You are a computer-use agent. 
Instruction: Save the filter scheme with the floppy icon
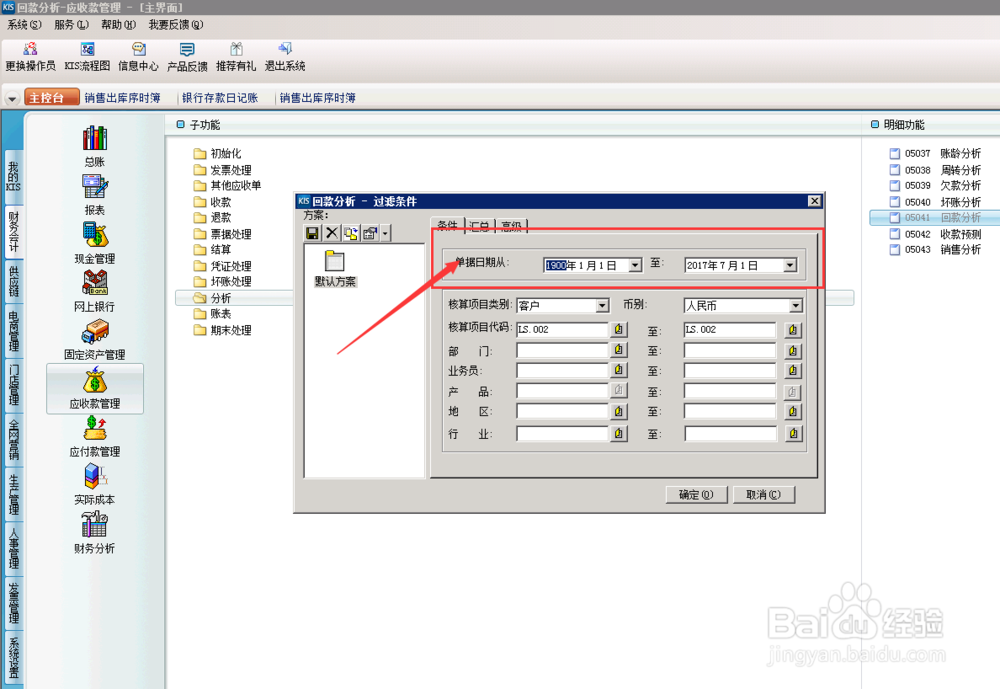[312, 233]
